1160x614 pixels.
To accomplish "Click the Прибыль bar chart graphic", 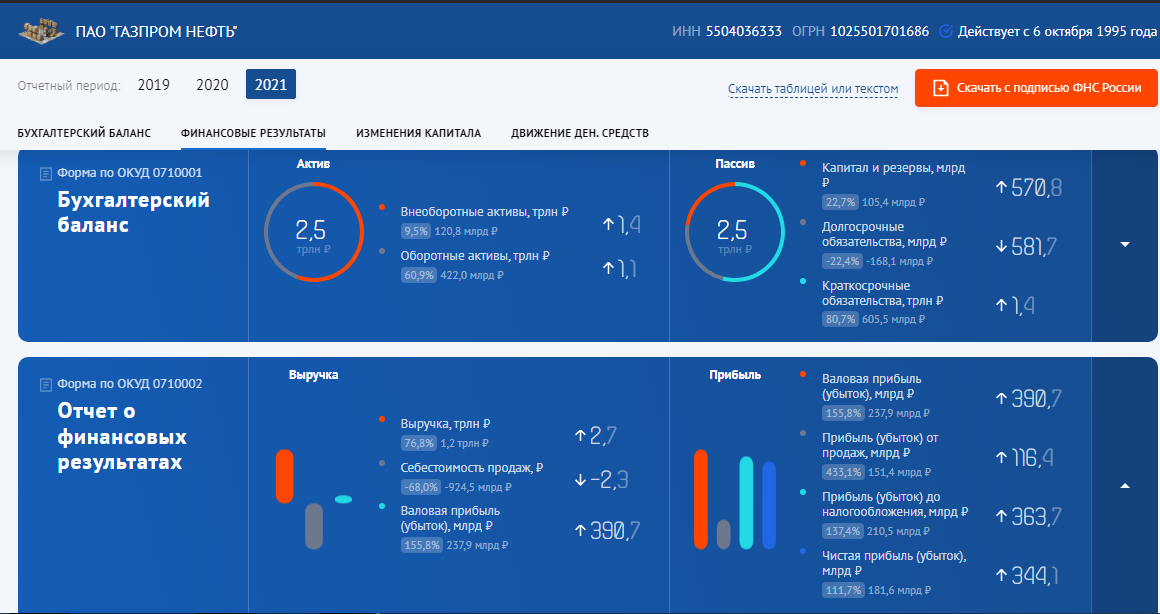I will 734,500.
